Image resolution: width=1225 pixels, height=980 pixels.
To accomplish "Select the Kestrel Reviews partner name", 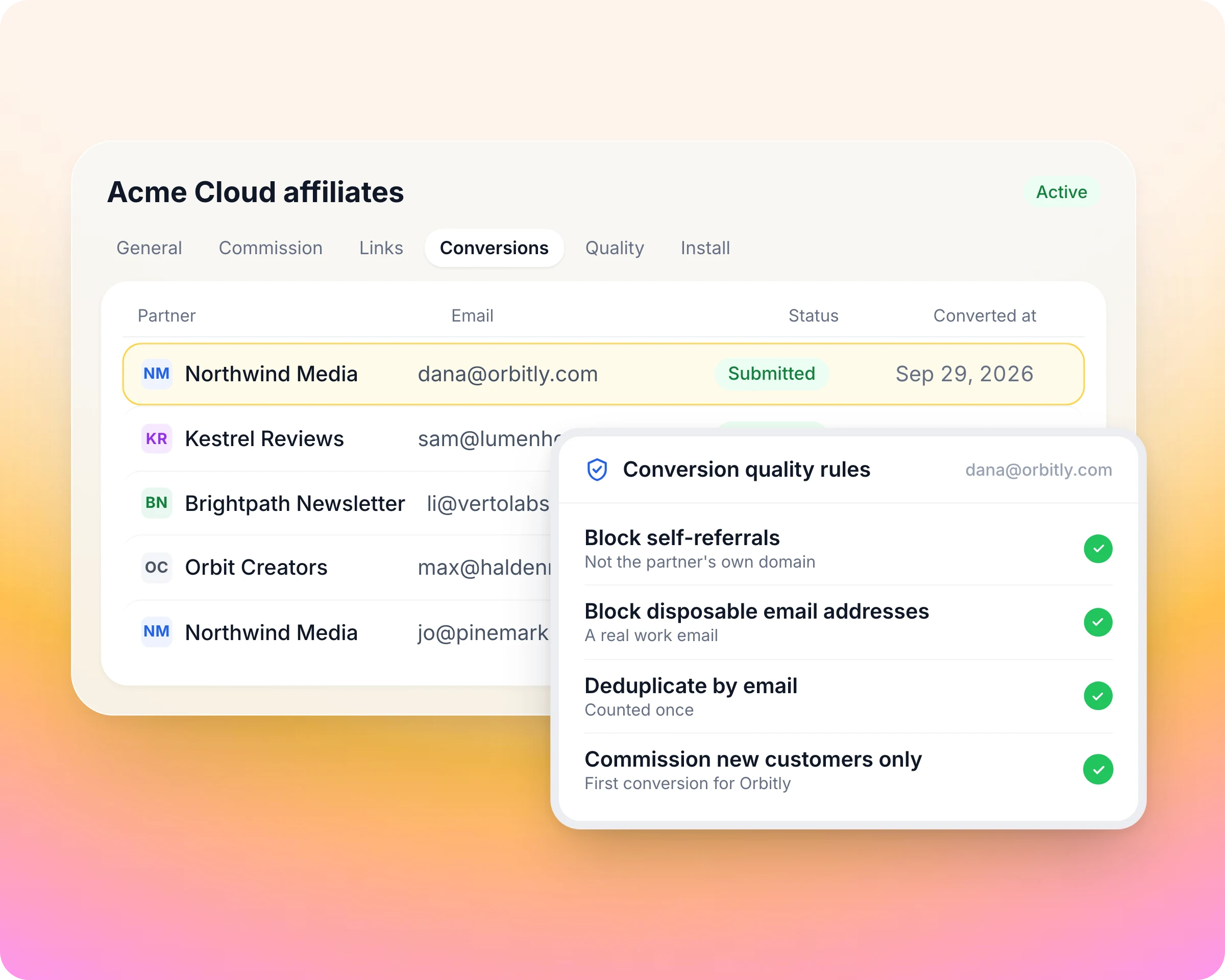I will (x=264, y=438).
